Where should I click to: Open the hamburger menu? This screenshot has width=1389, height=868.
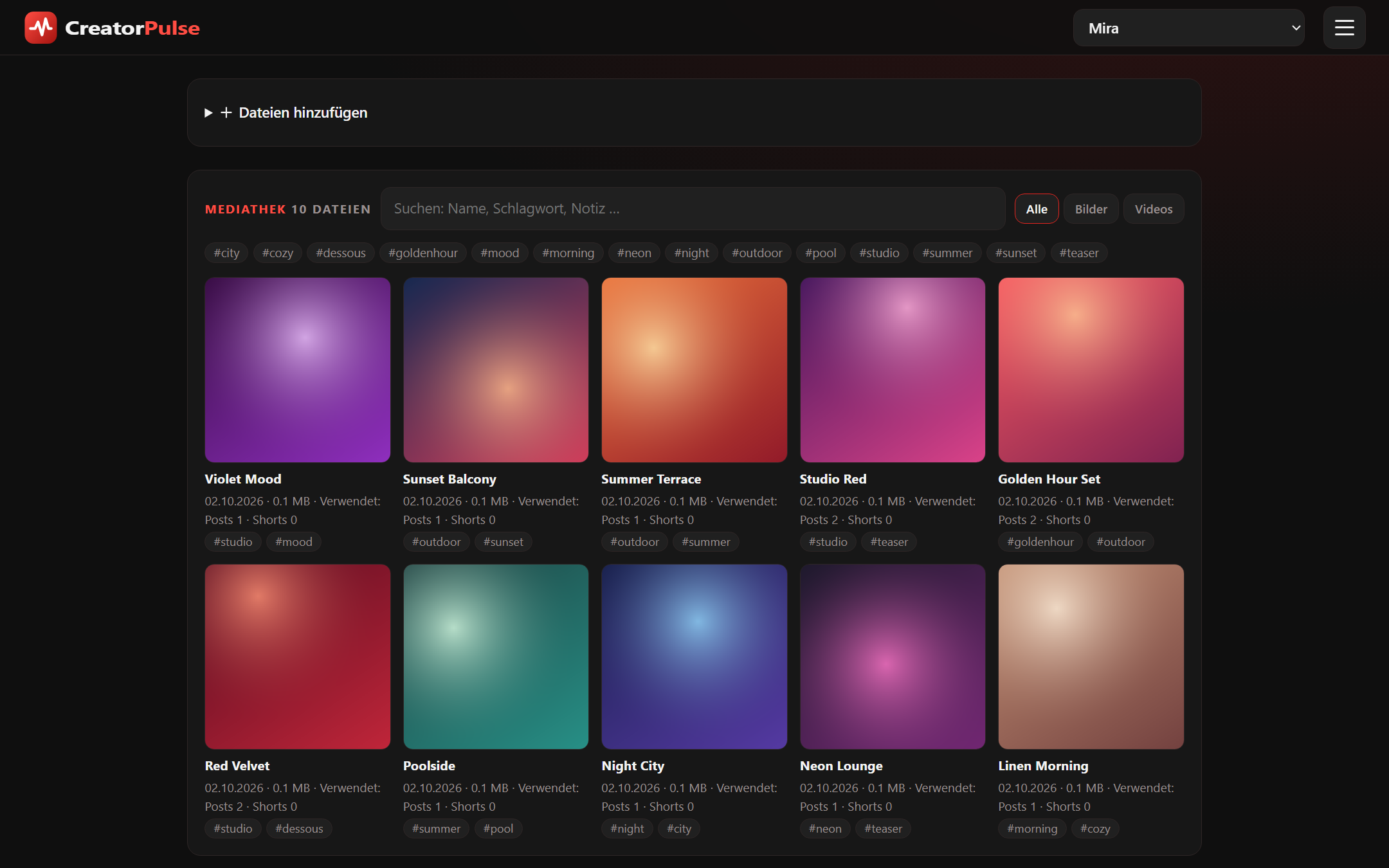click(x=1344, y=28)
